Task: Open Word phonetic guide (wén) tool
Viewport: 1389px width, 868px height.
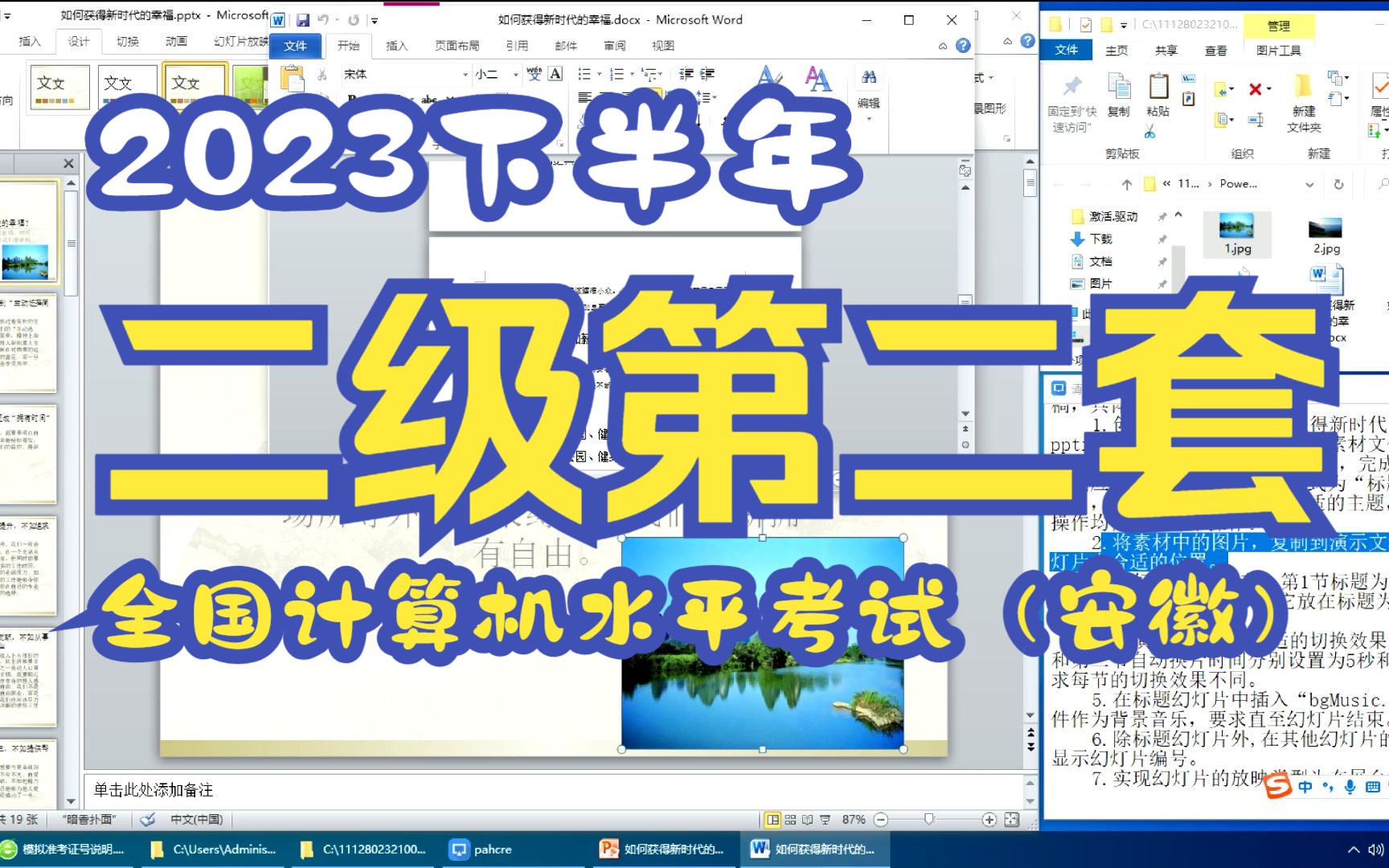Action: 535,74
